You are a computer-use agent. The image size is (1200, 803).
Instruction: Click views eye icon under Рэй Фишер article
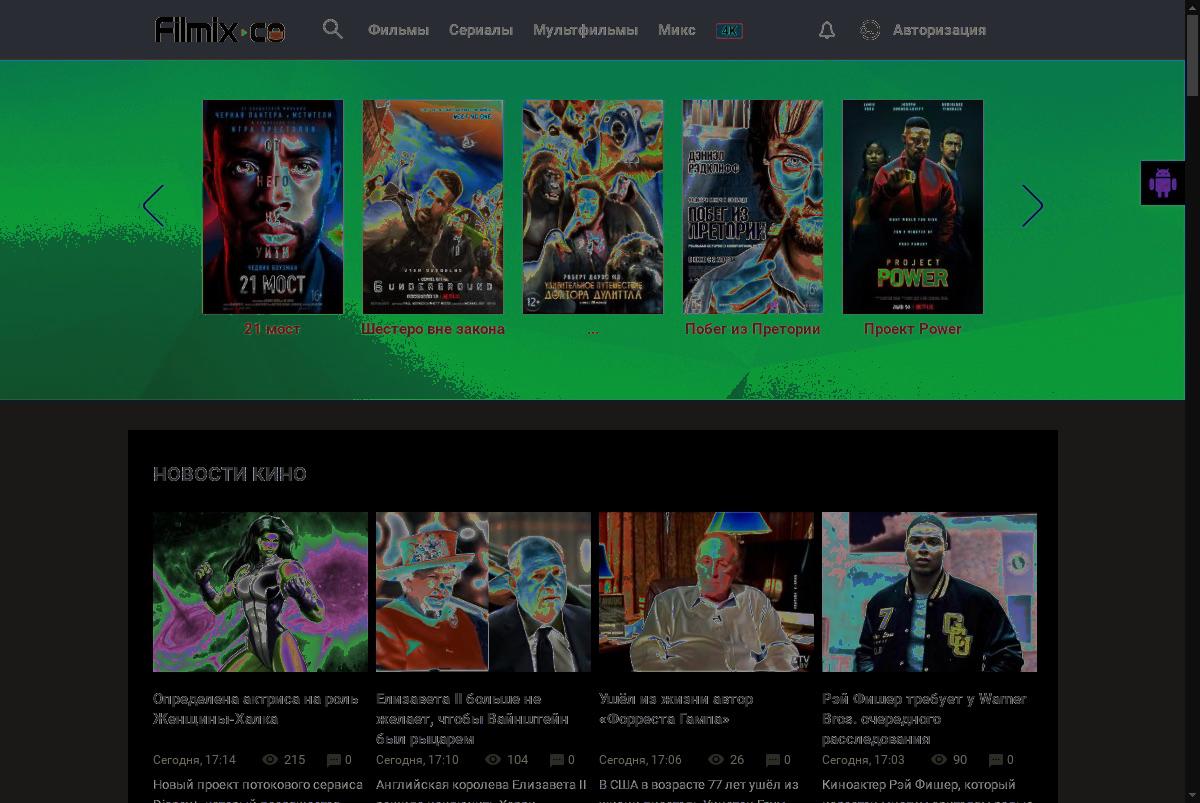click(939, 760)
